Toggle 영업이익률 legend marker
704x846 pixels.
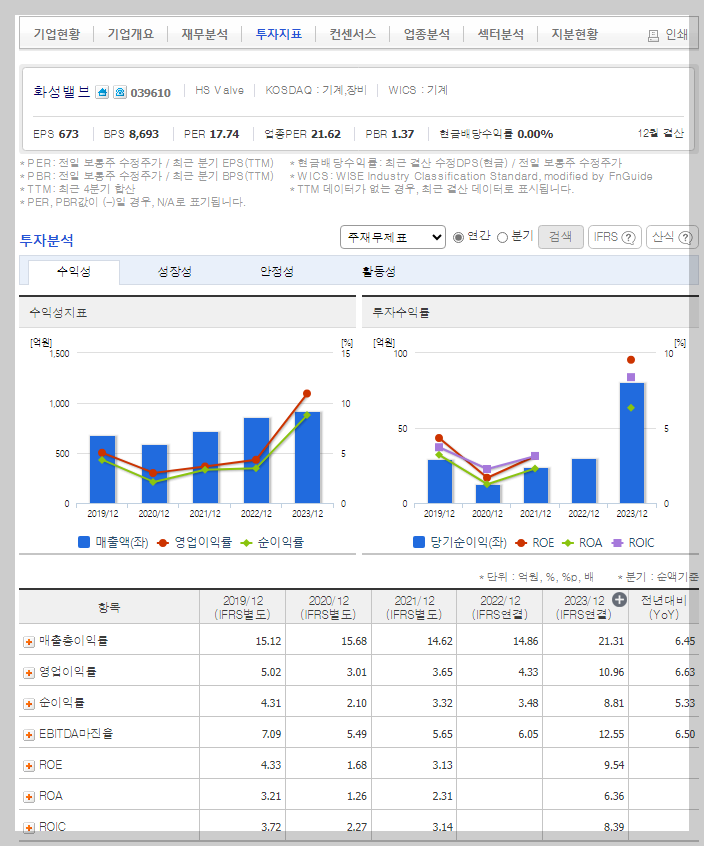click(x=162, y=543)
